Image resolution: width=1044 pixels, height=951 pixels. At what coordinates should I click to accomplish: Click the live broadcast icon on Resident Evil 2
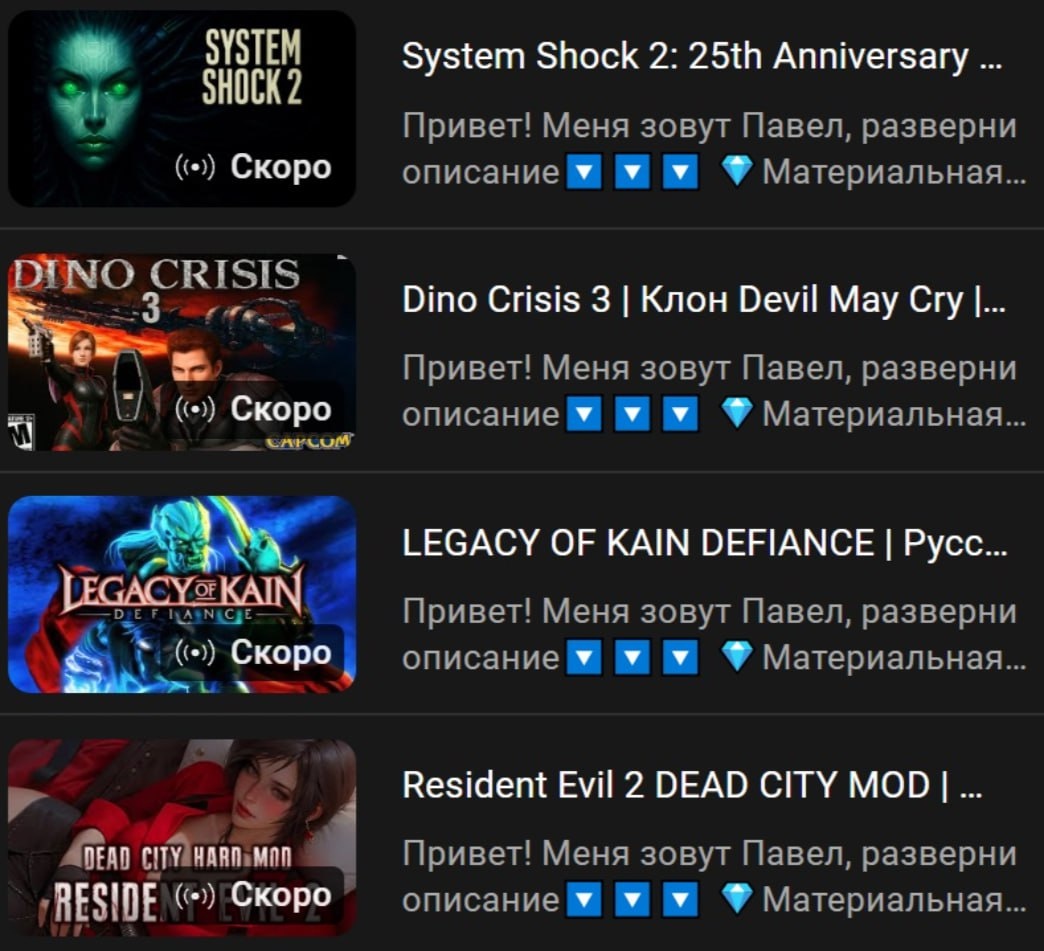[195, 895]
